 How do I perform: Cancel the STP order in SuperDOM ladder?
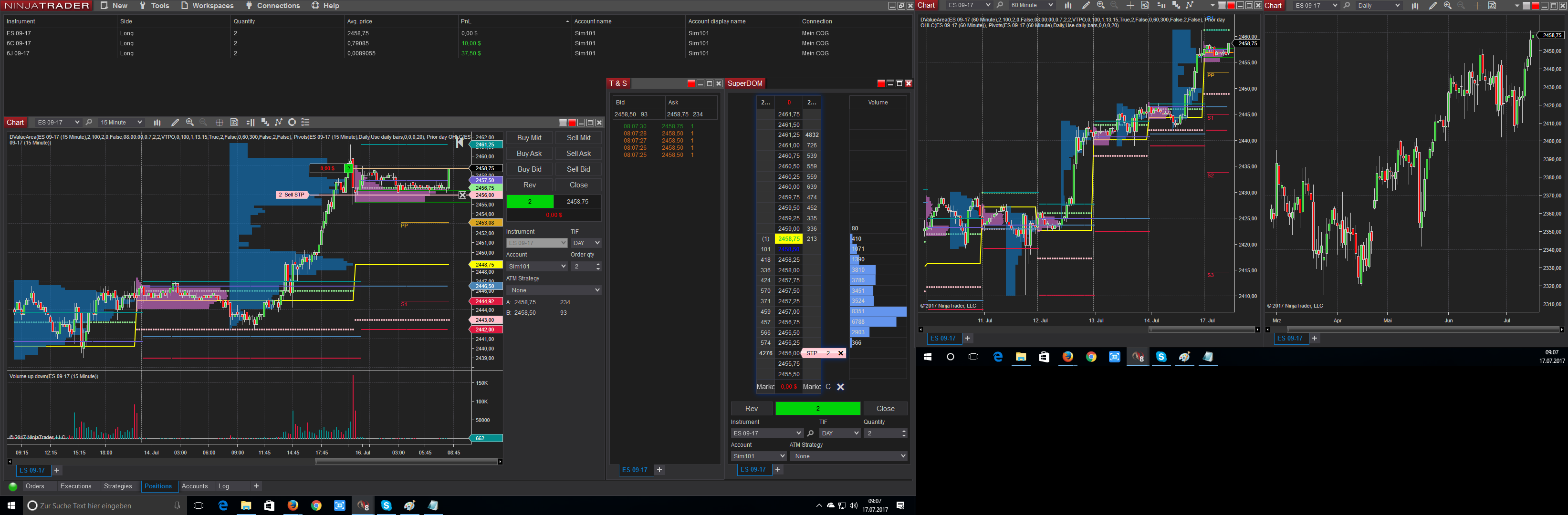[841, 353]
